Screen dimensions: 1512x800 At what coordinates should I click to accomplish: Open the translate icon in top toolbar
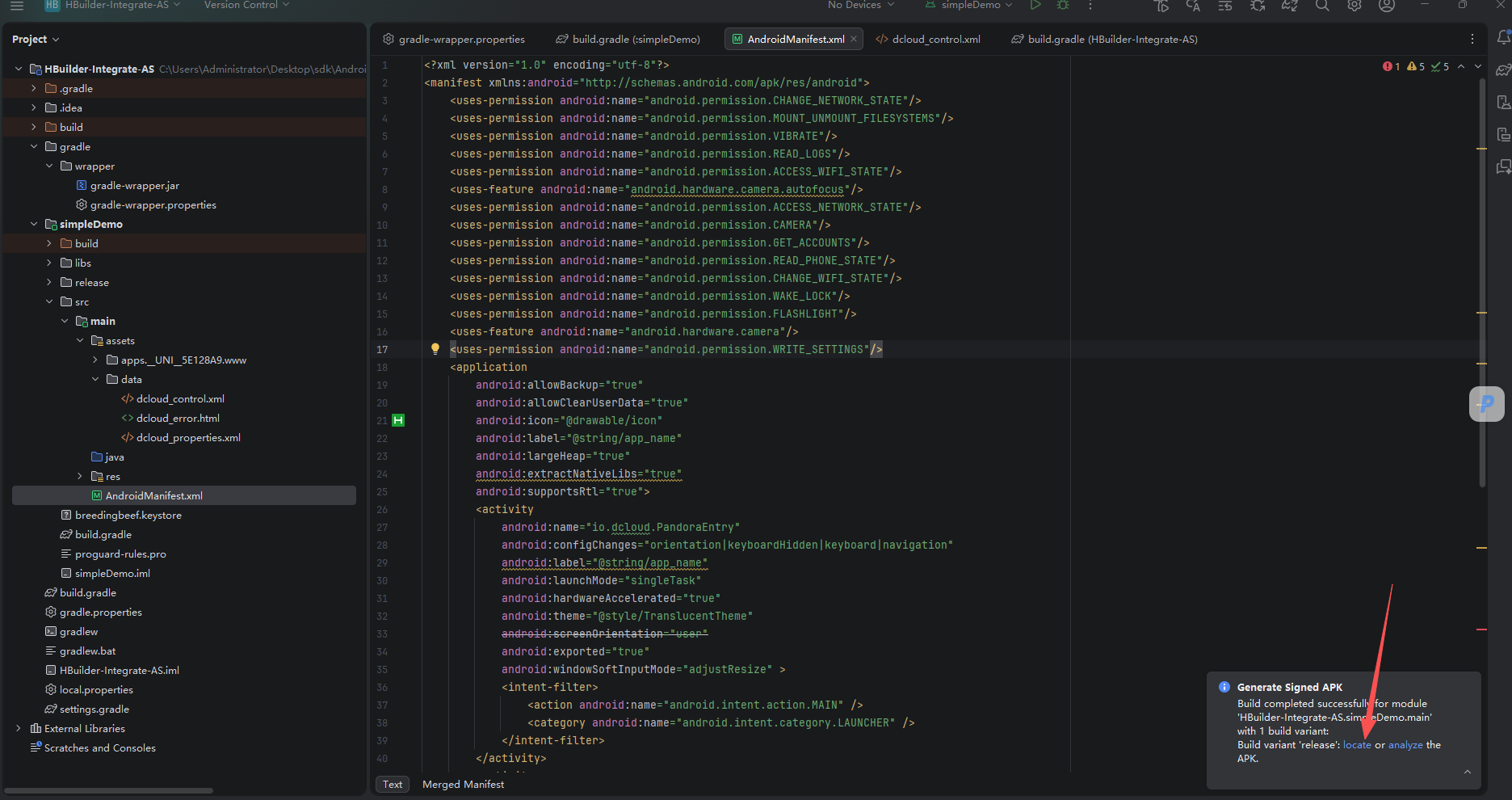click(x=1193, y=6)
